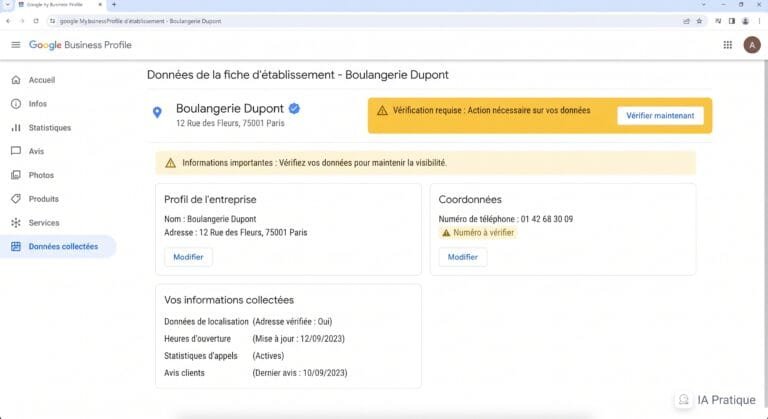Click Modifier in Coordonnées card
The width and height of the screenshot is (768, 419).
[462, 257]
